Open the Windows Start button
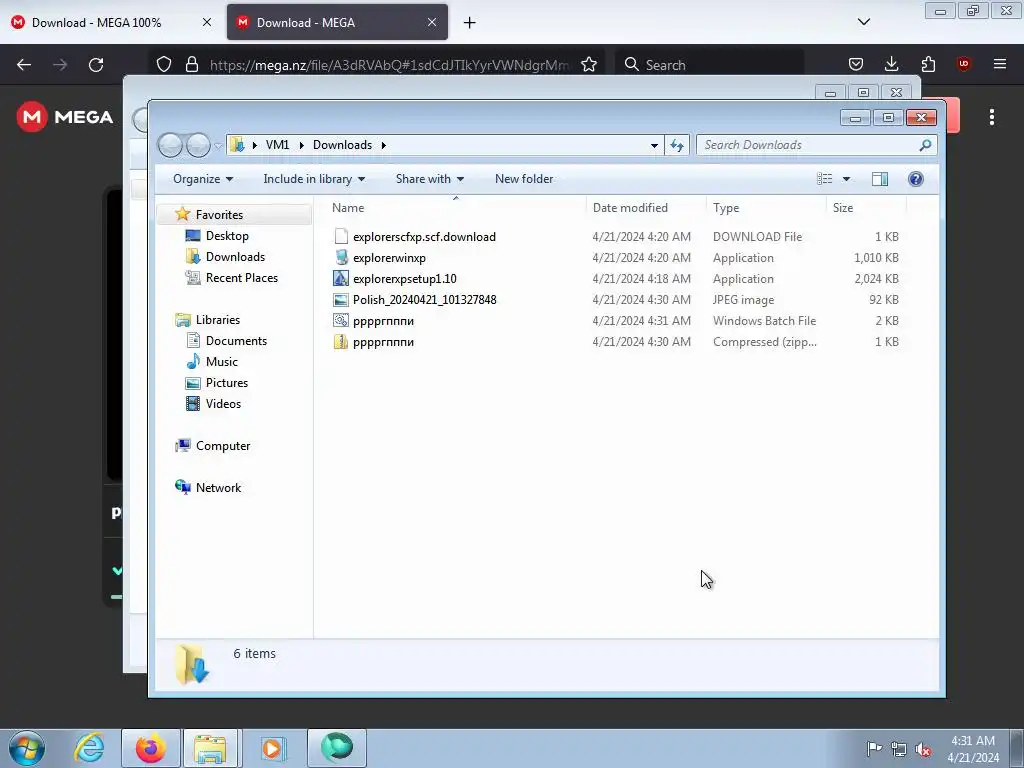The width and height of the screenshot is (1024, 768). pos(27,748)
